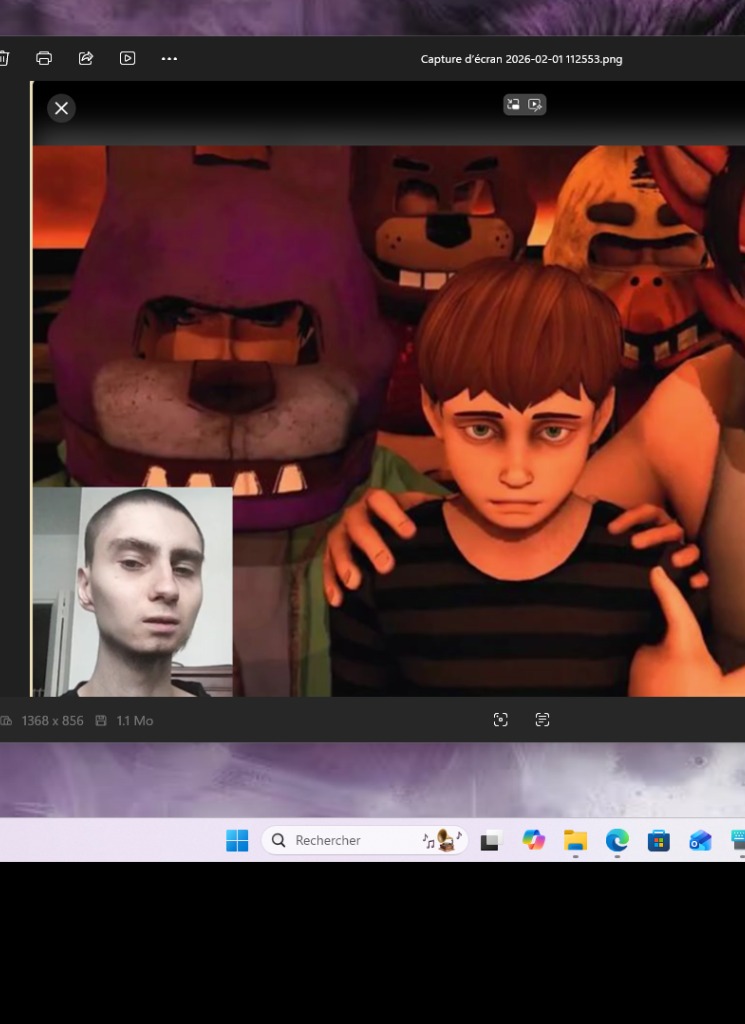This screenshot has width=745, height=1024.
Task: Click the Rechercher taskbar search field
Action: click(364, 840)
